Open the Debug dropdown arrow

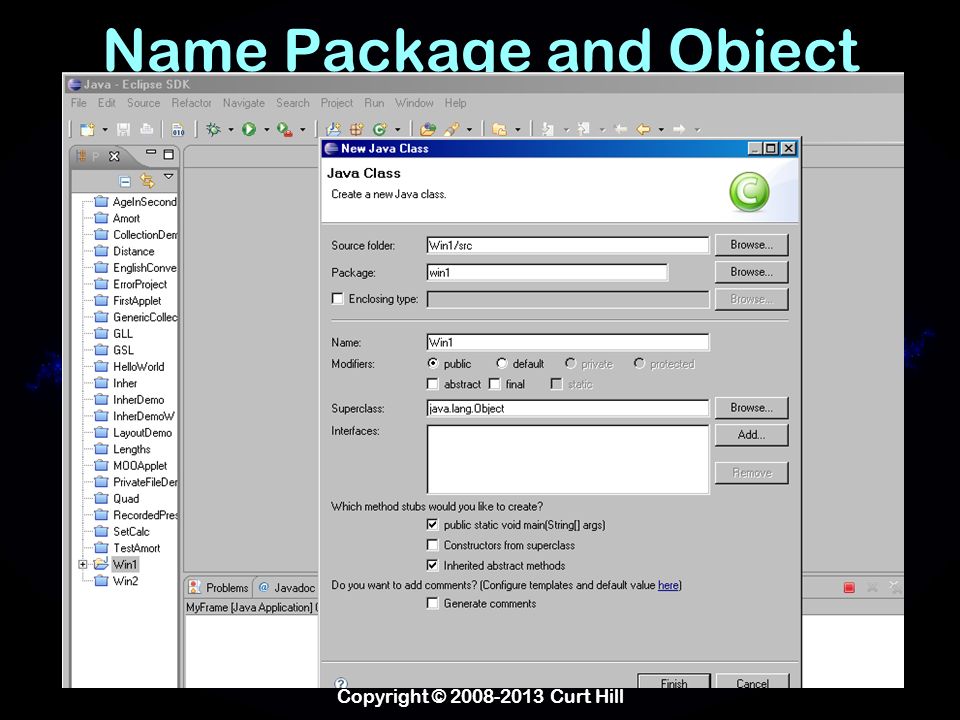(231, 130)
